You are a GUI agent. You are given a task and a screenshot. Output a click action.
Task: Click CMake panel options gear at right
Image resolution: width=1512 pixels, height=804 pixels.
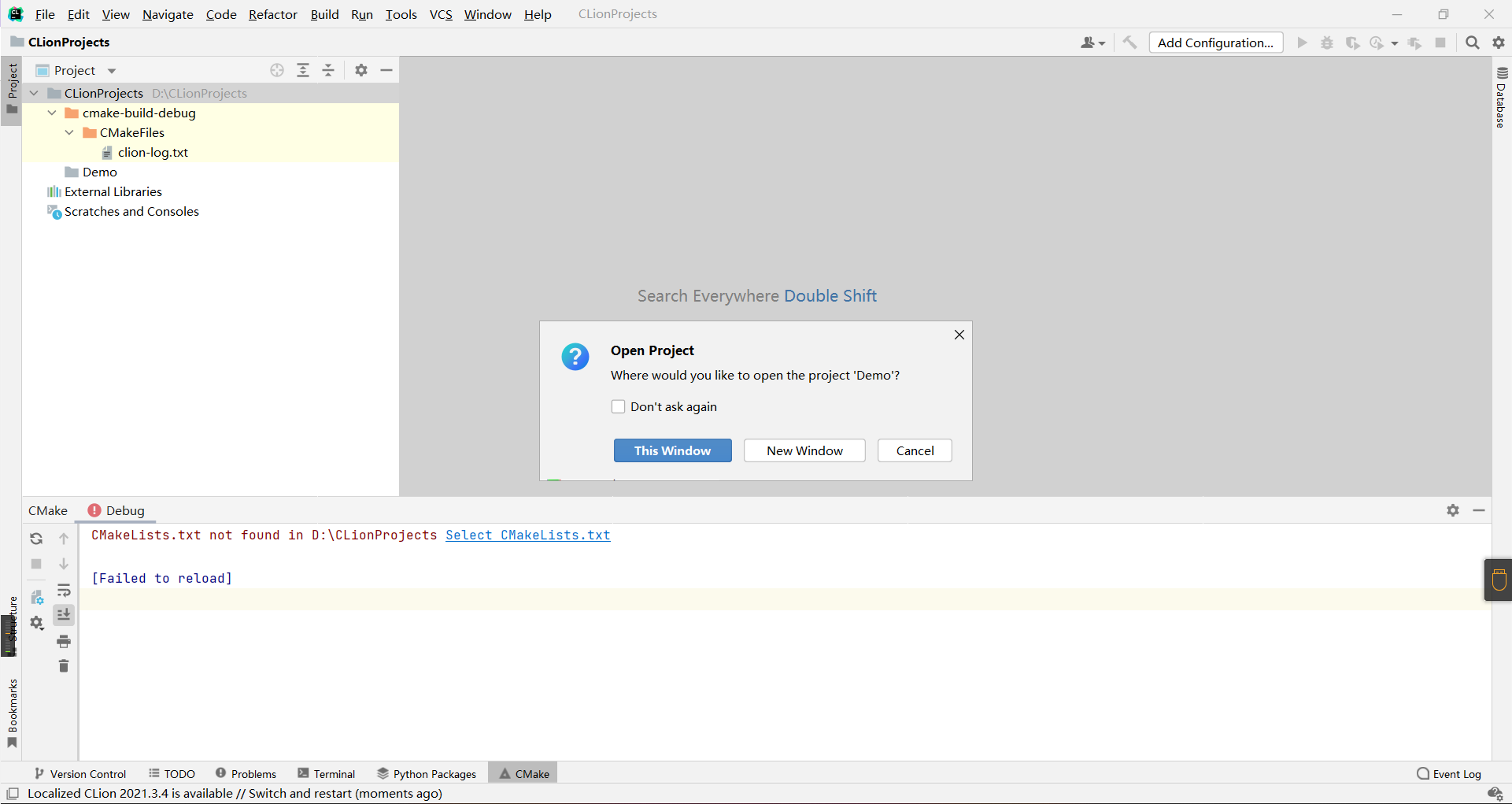tap(1453, 510)
